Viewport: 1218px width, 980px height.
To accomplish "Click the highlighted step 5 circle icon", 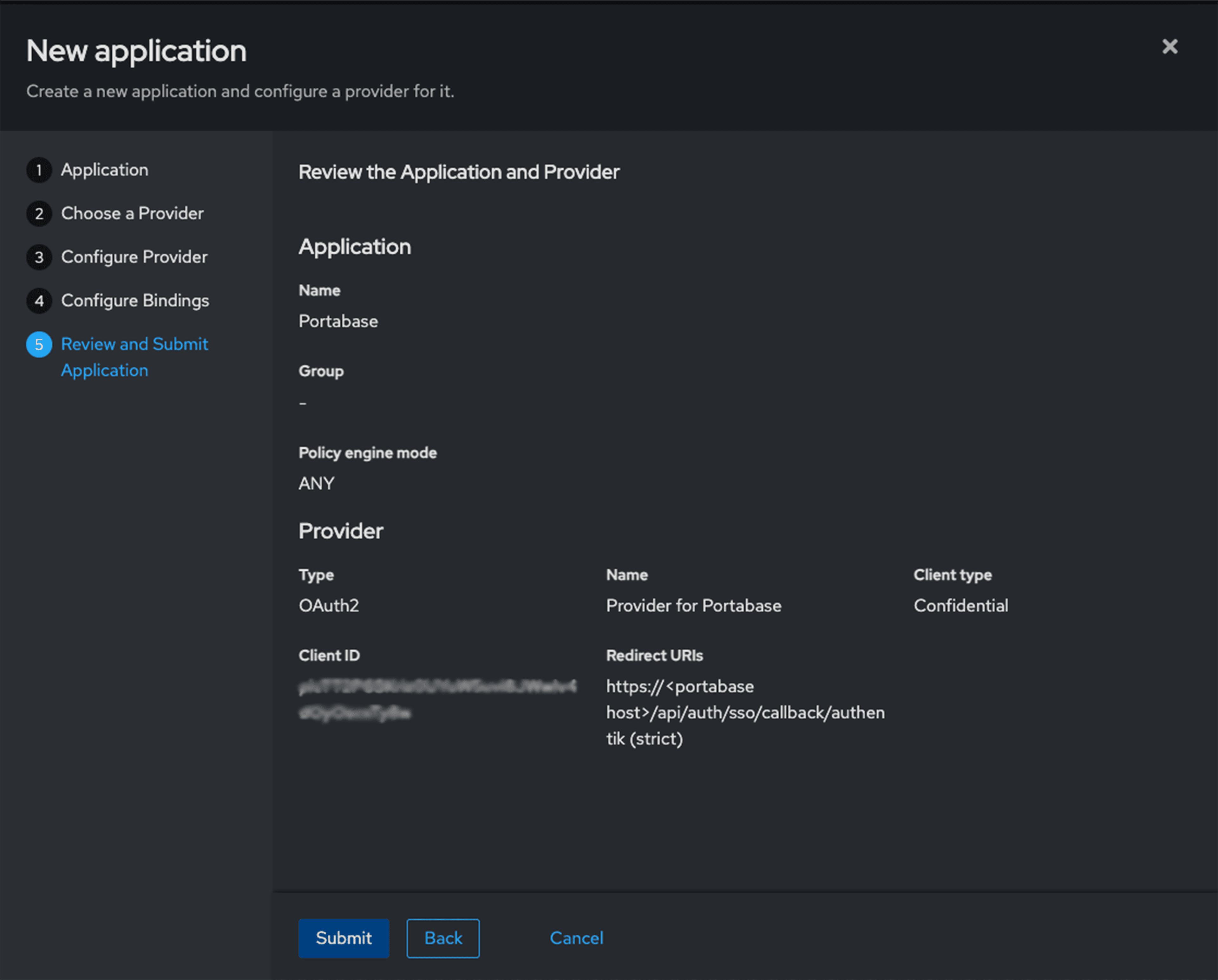I will point(39,344).
